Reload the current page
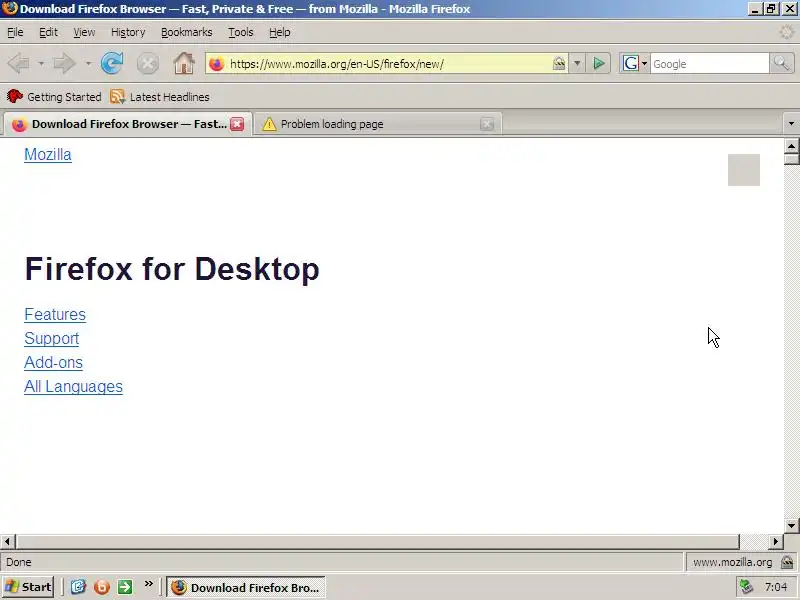The image size is (800, 600). [112, 64]
